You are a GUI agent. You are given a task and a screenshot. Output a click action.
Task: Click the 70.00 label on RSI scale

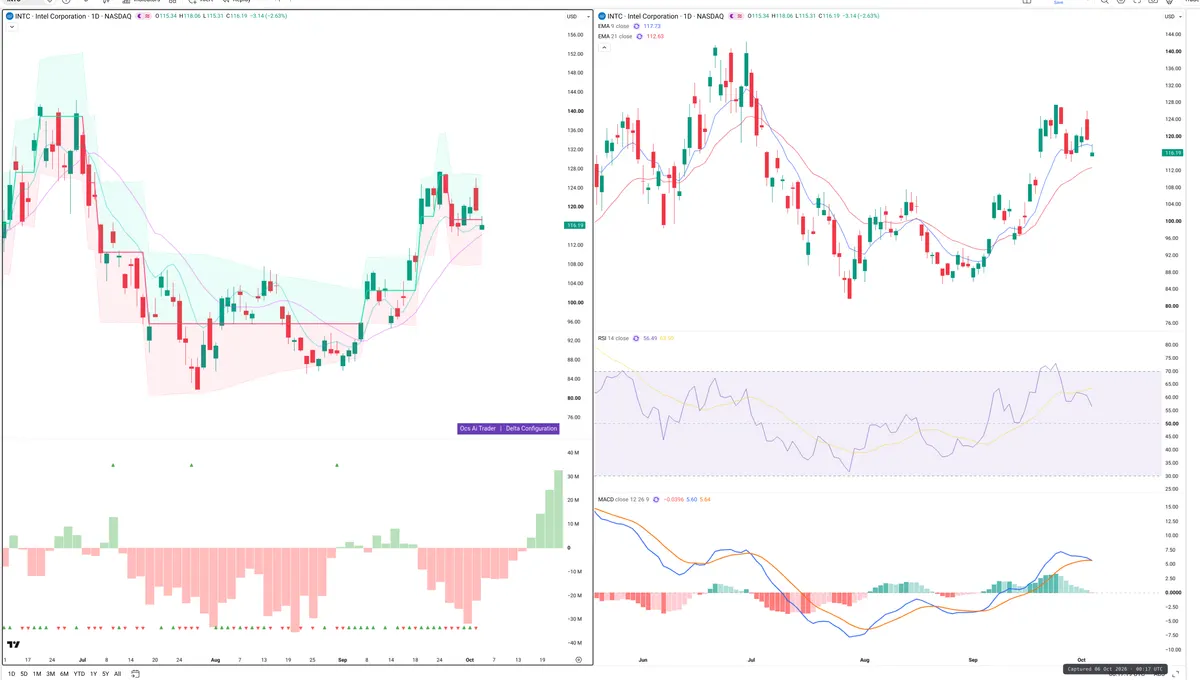click(x=1172, y=371)
